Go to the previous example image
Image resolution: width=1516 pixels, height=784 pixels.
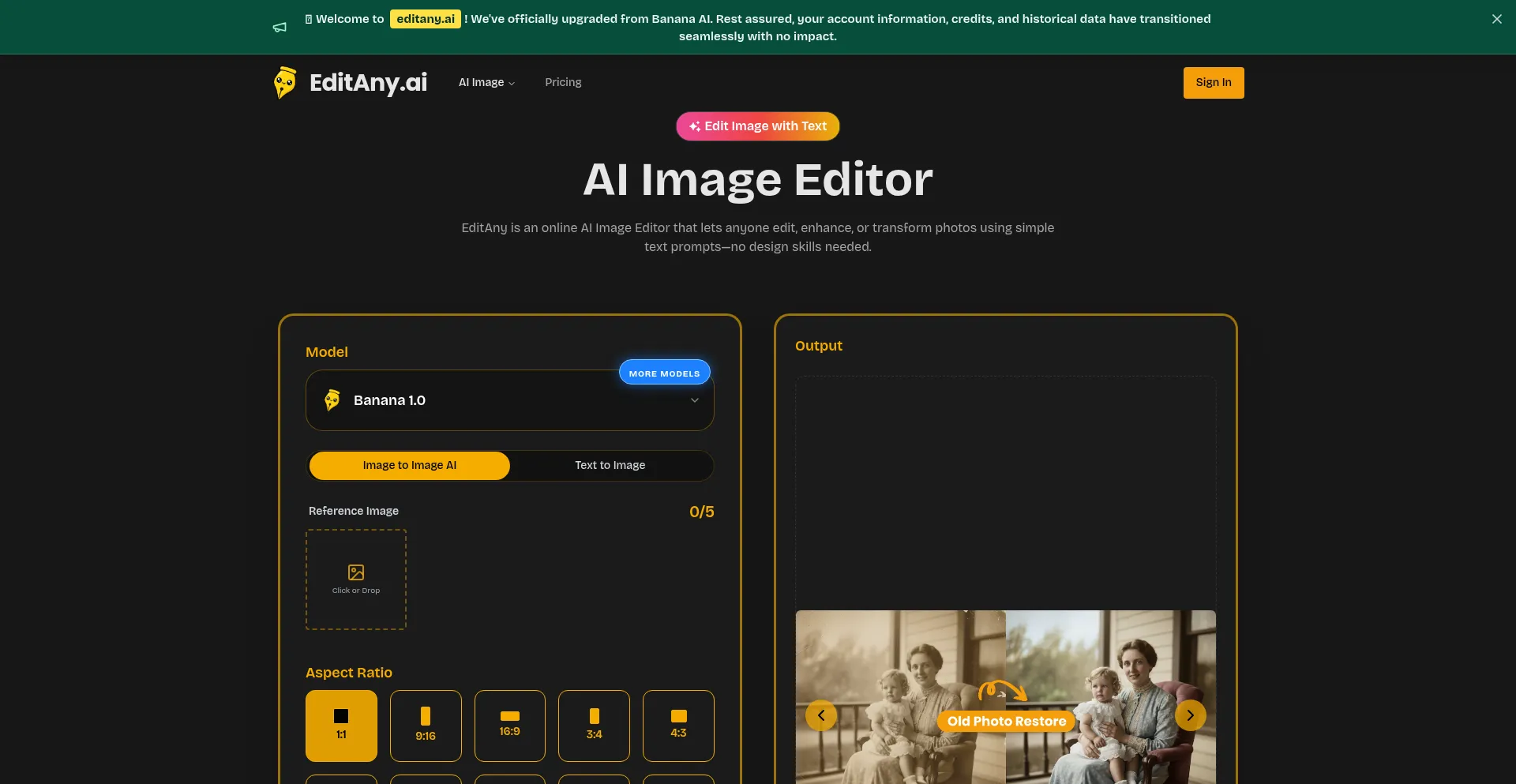coord(821,715)
